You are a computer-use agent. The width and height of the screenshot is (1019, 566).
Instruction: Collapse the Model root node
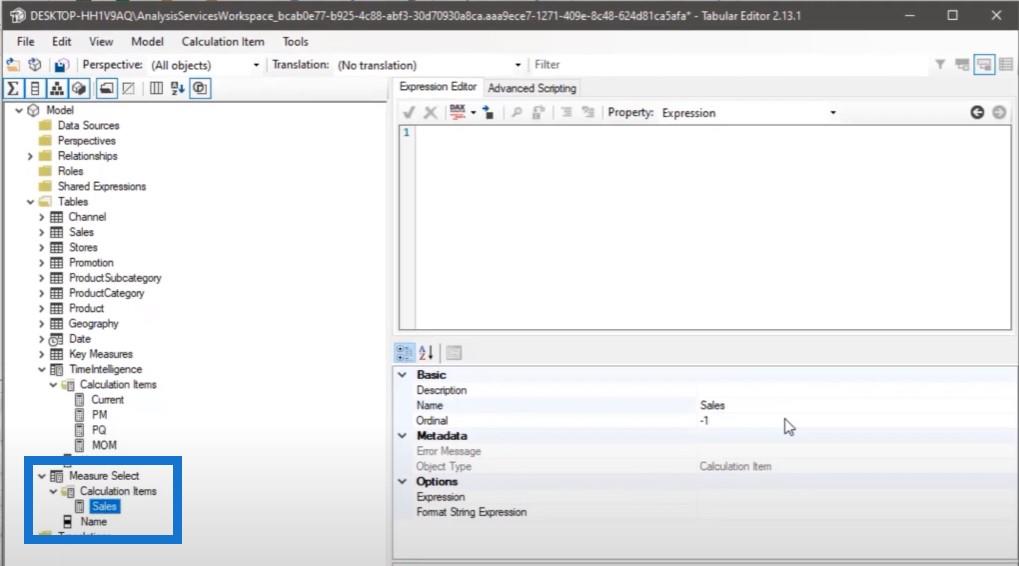tap(19, 110)
